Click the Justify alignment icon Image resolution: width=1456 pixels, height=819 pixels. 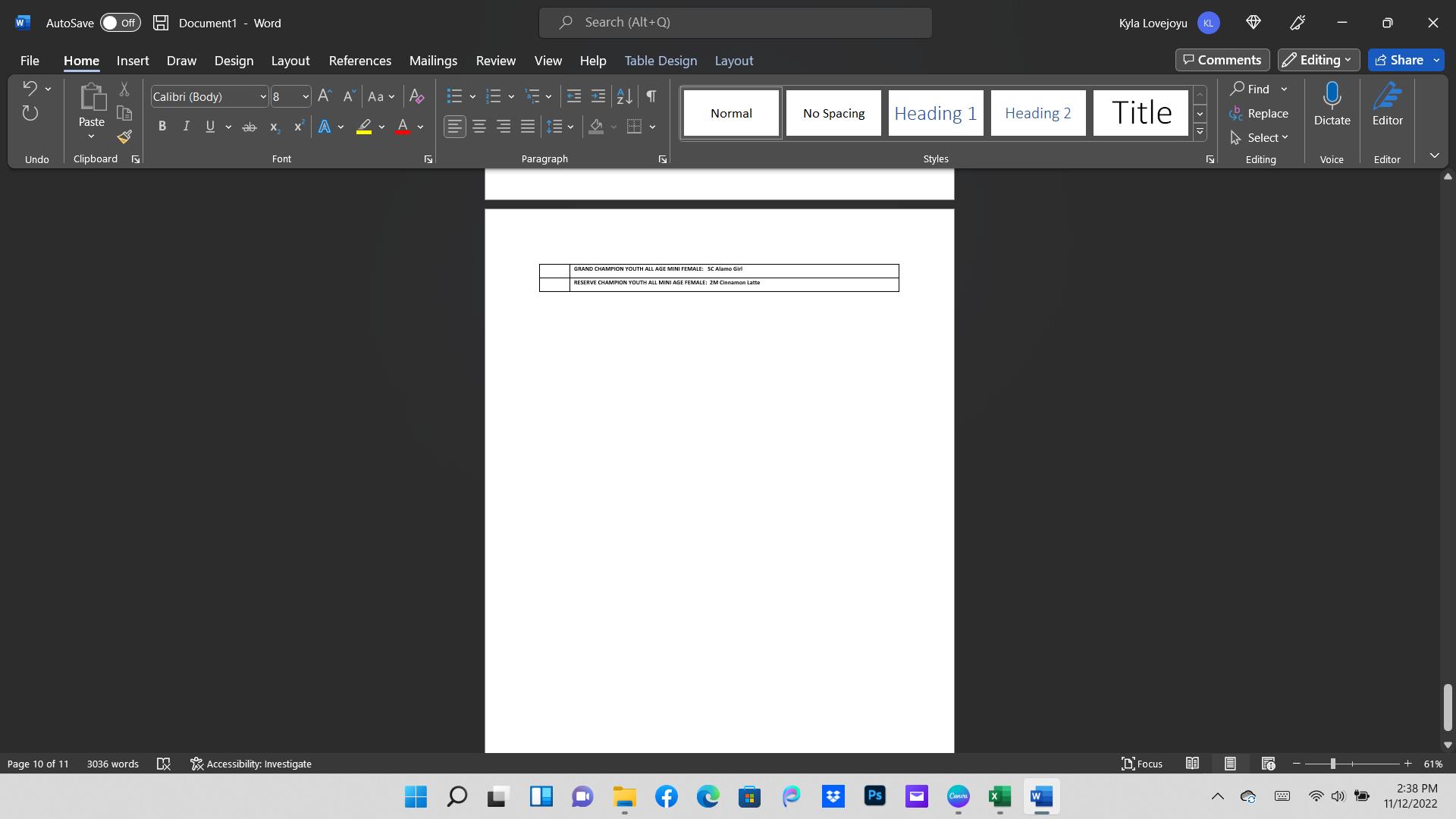click(x=528, y=127)
